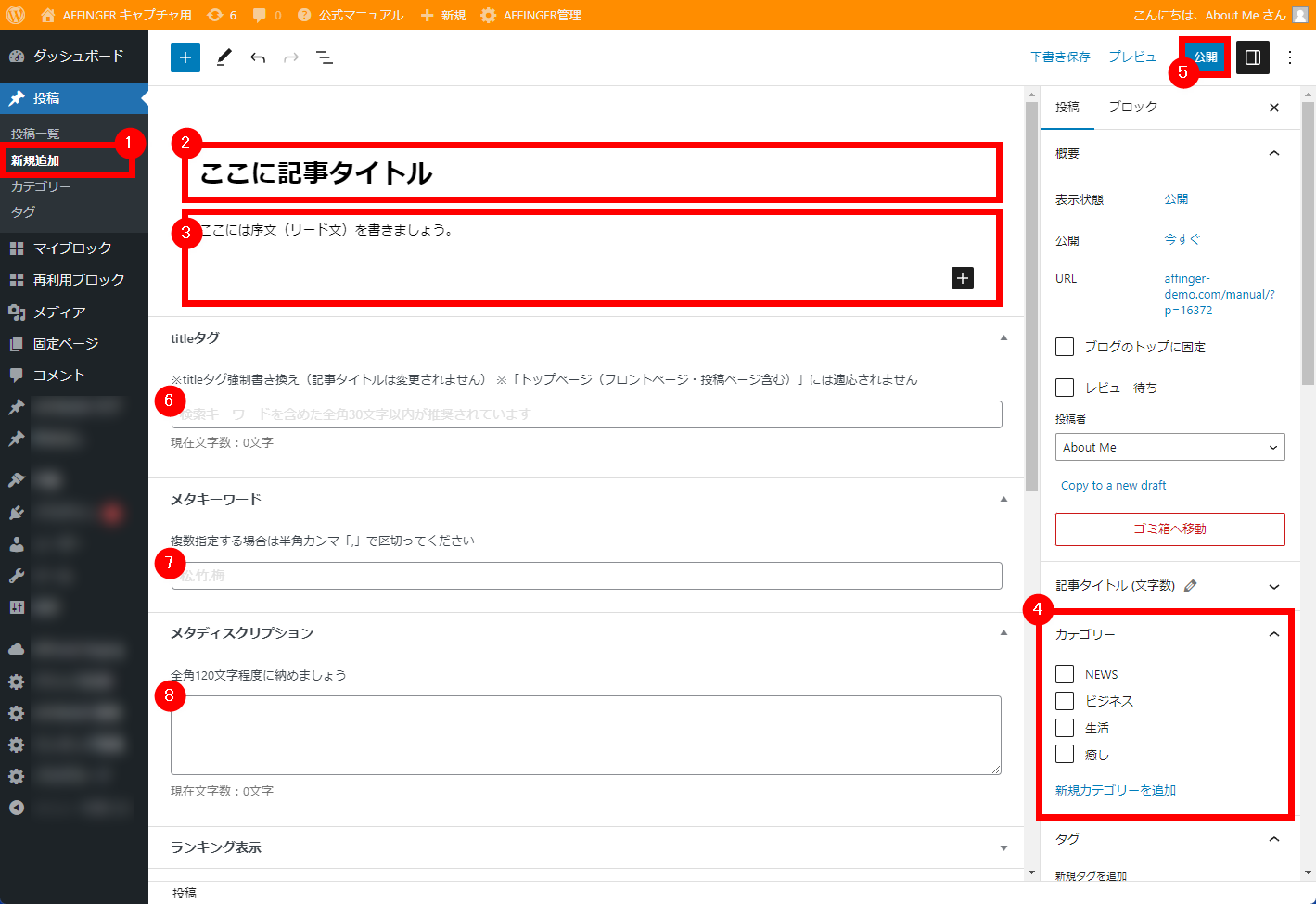This screenshot has height=904, width=1316.
Task: Expand the ランキング表示 meta box
Action: (1003, 847)
